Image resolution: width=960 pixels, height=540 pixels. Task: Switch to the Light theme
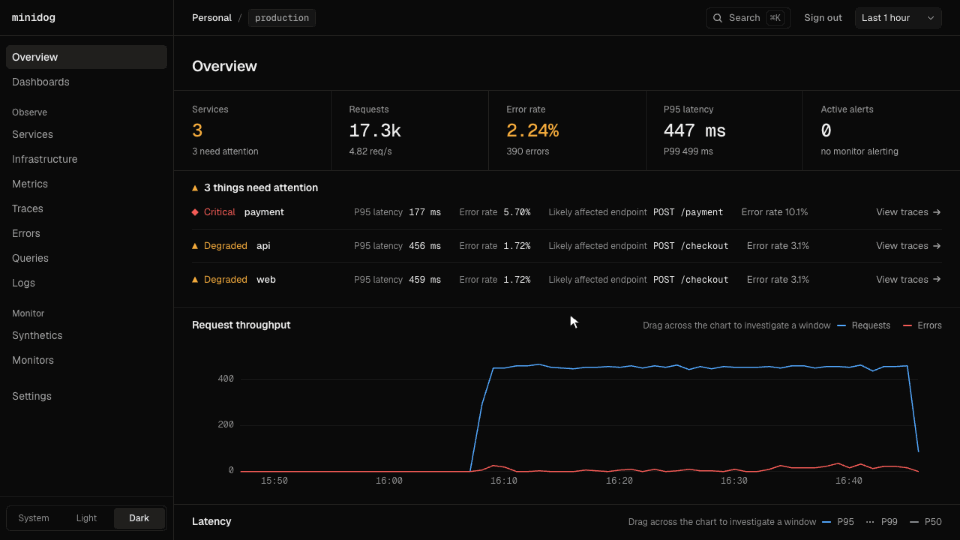[x=86, y=518]
